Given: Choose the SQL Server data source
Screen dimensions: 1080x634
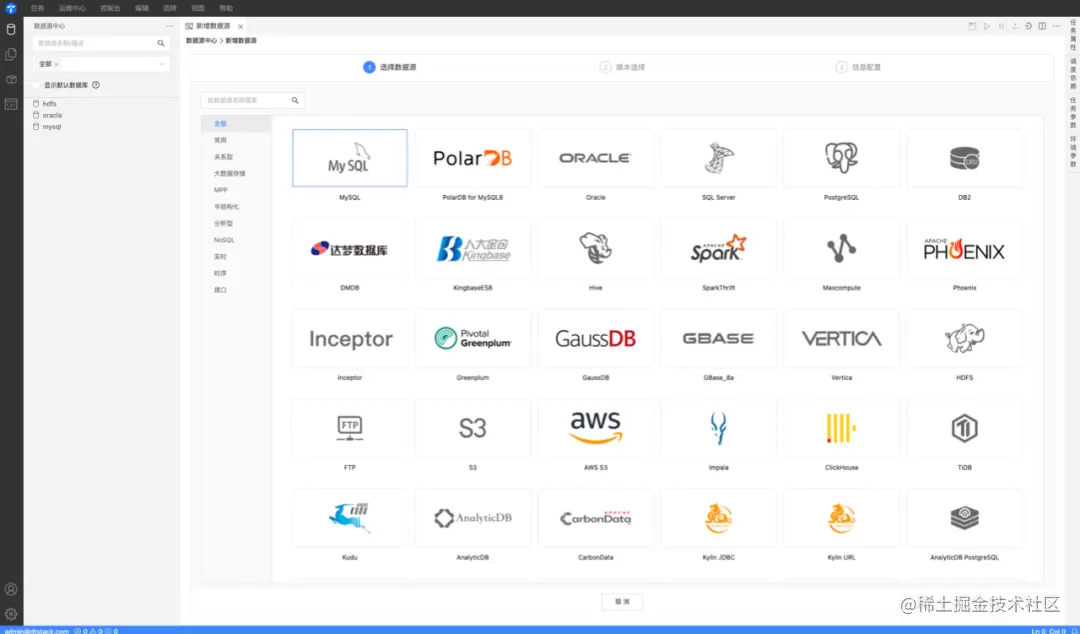Looking at the screenshot, I should click(718, 158).
